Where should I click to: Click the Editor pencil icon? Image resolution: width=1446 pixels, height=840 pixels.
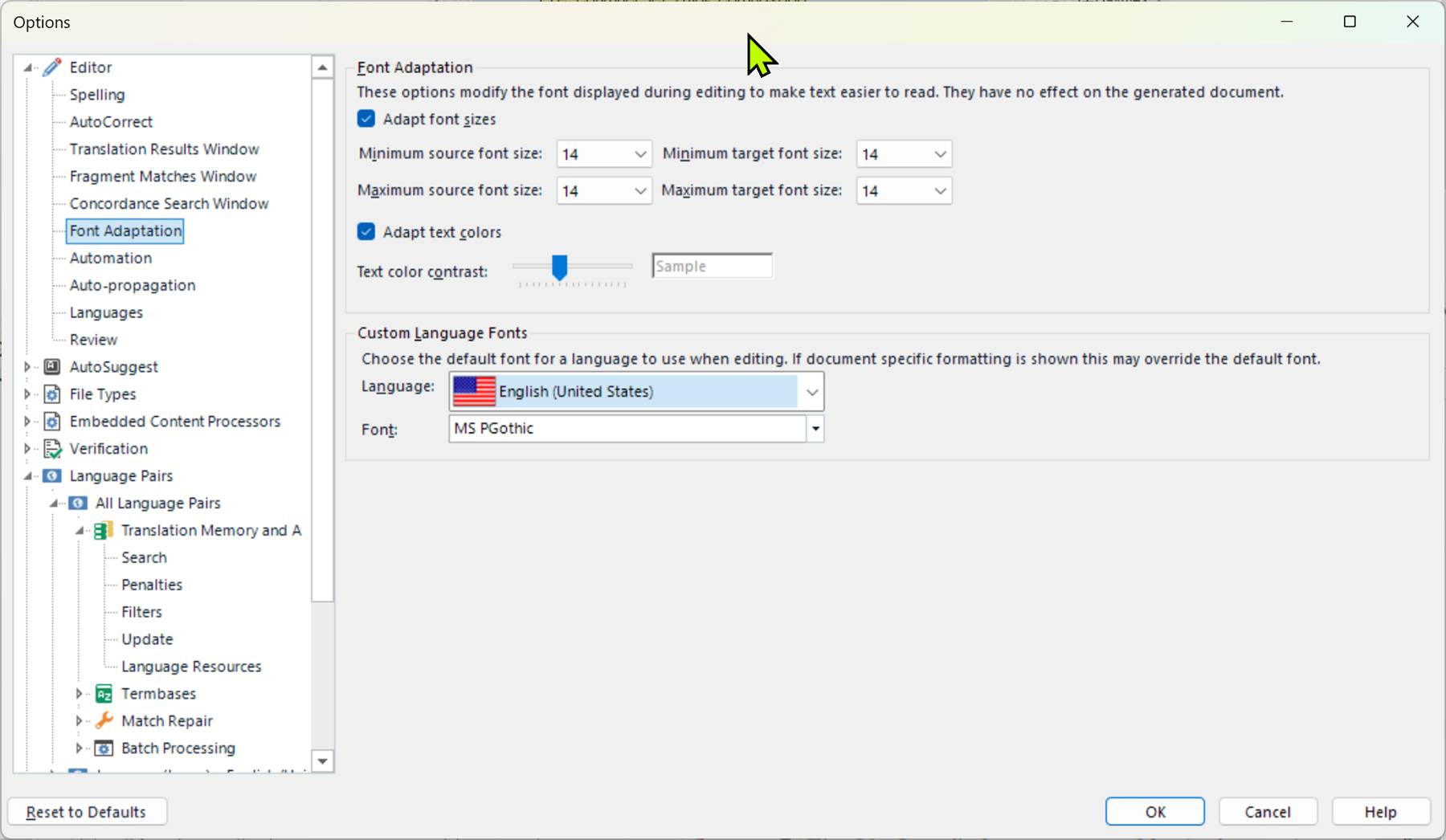52,67
